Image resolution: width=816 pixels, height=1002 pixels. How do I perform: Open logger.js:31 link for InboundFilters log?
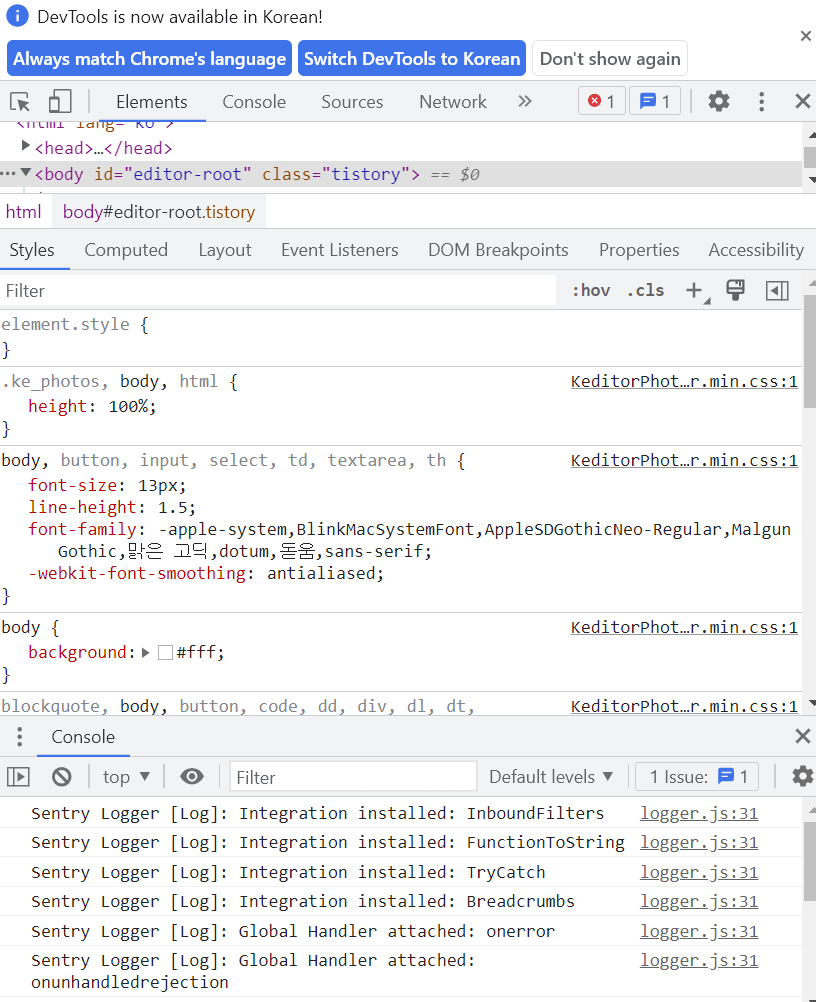(x=699, y=813)
